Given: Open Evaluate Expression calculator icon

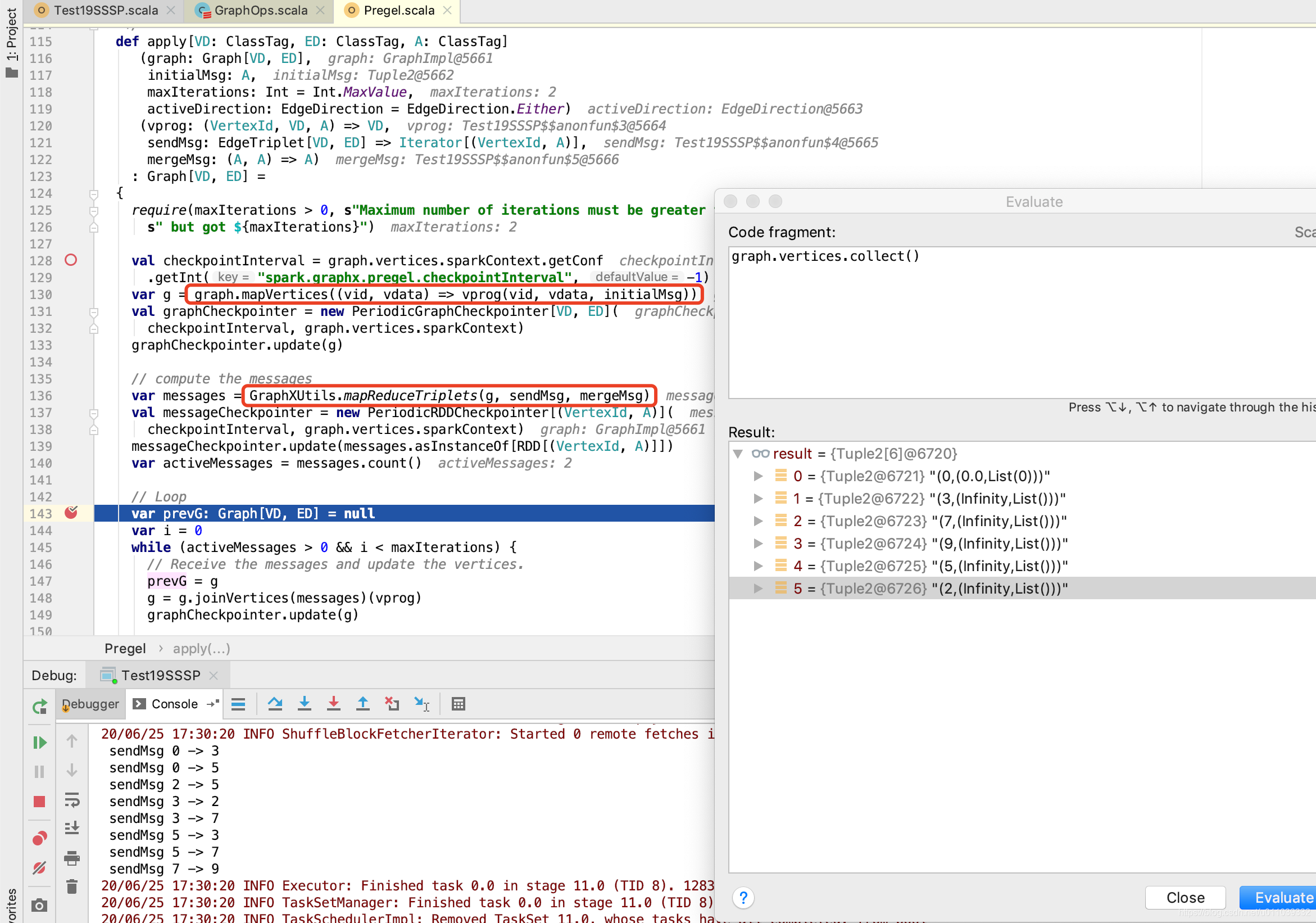Looking at the screenshot, I should [x=458, y=704].
